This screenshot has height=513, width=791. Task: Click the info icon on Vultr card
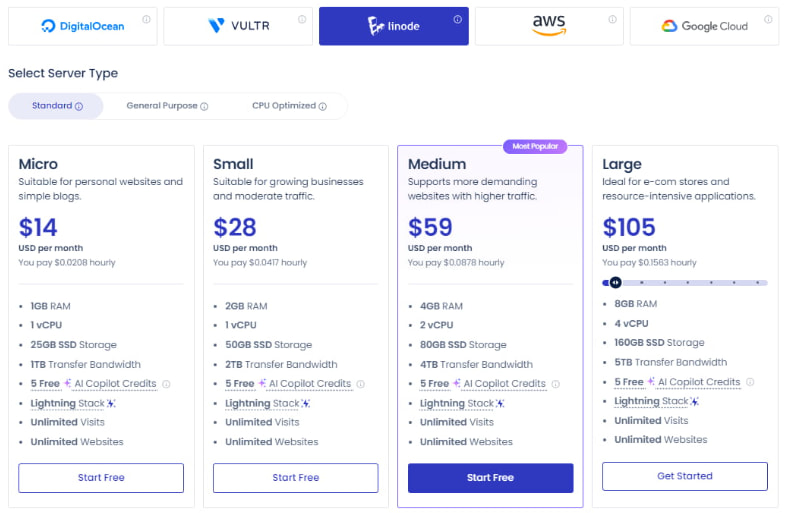coord(302,19)
